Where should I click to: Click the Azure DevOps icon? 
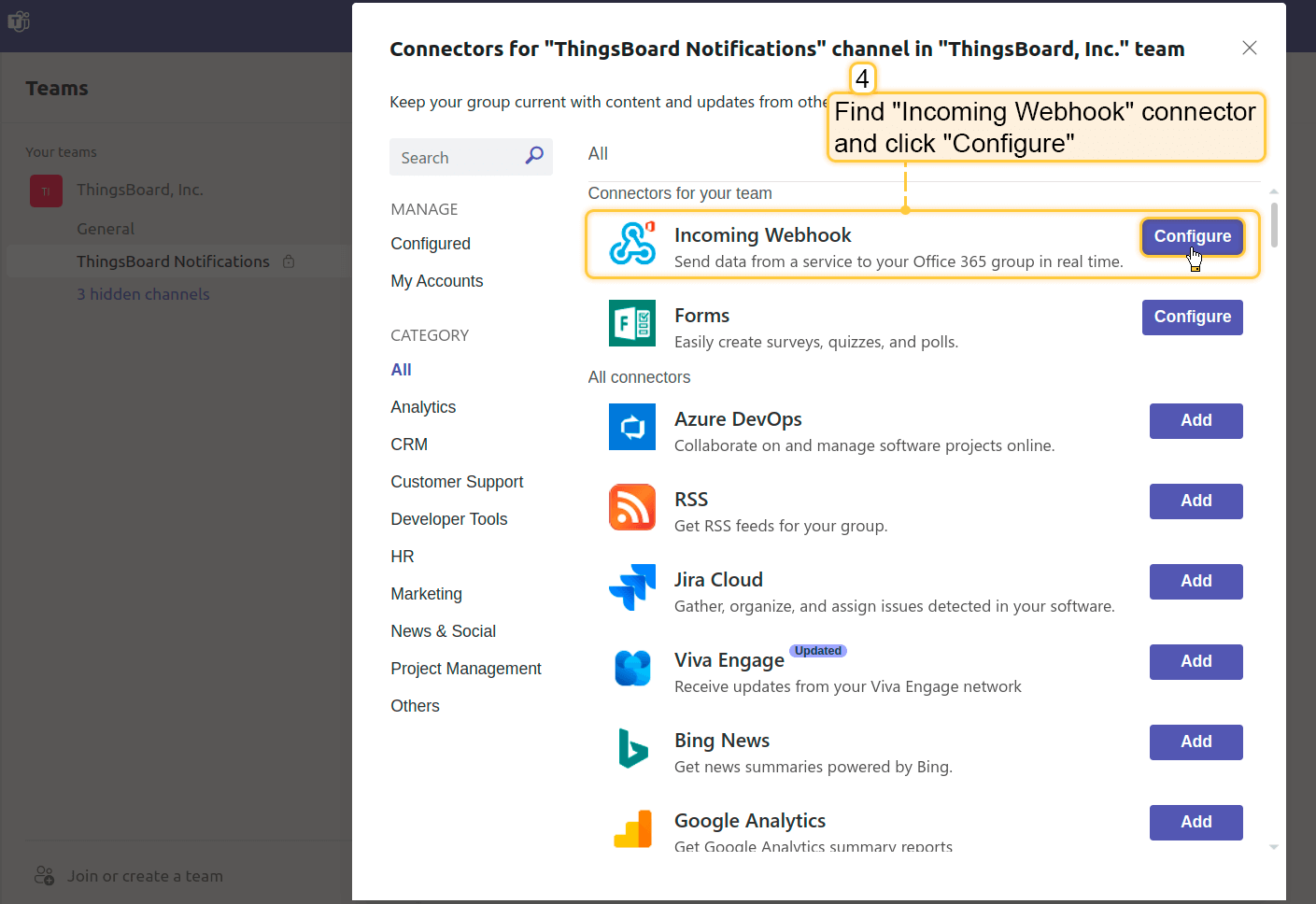[632, 427]
